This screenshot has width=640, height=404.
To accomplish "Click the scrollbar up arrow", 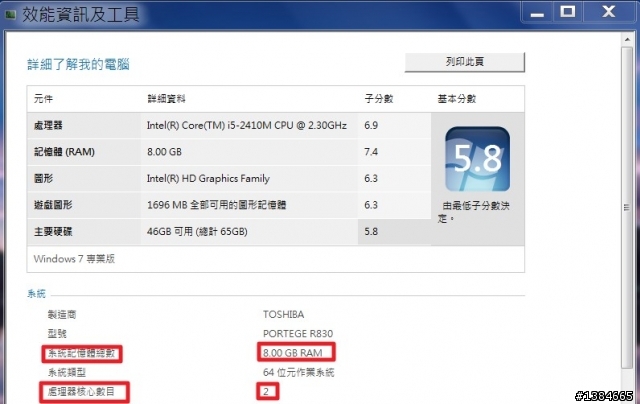I will (627, 39).
